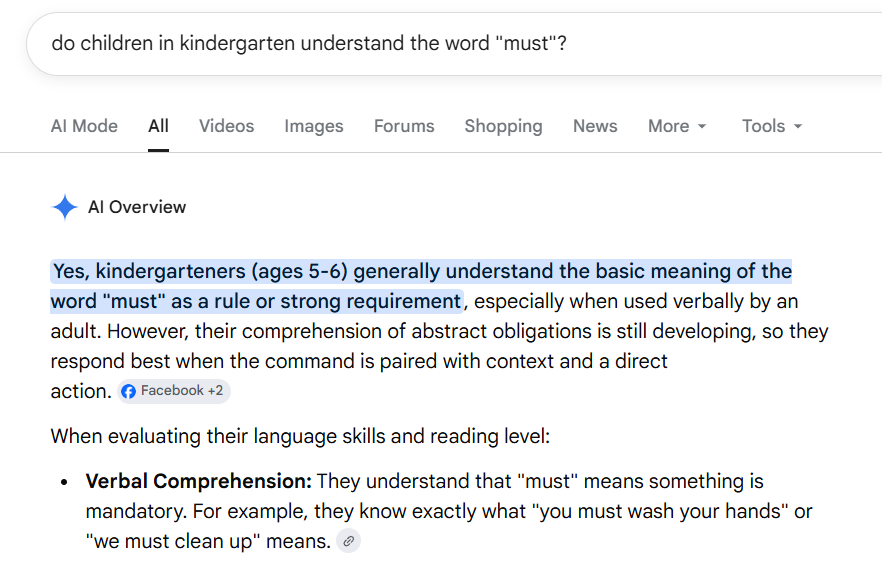This screenshot has width=882, height=567.
Task: Click the highlighted "Yes, kindergarteners" sentence
Action: (421, 286)
